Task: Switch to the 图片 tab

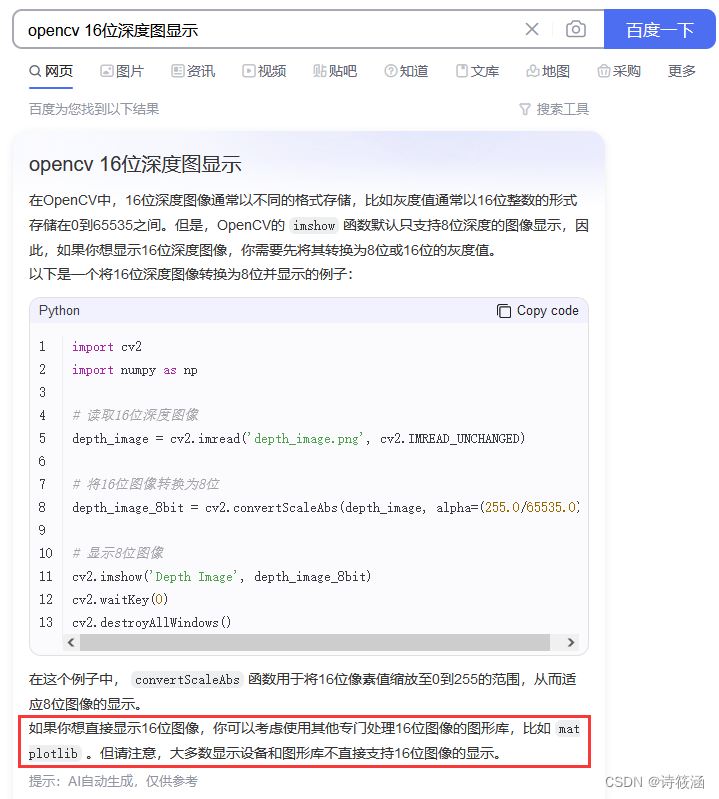Action: tap(122, 71)
